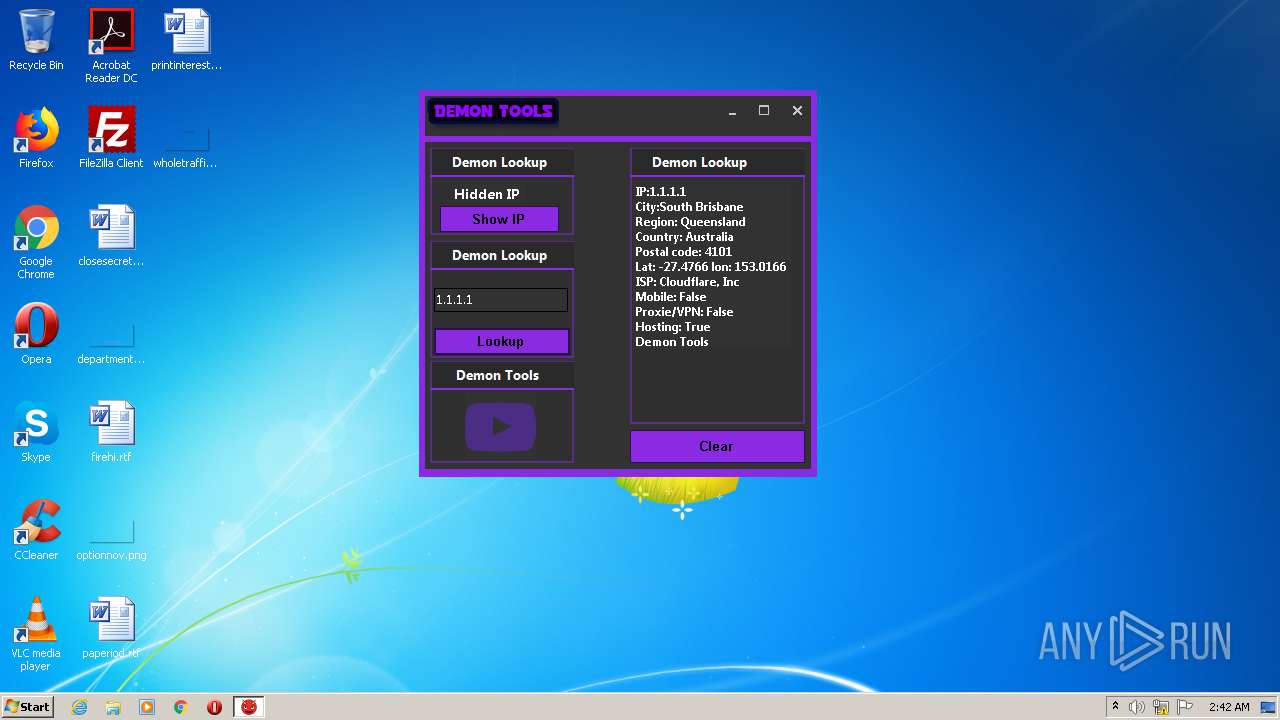Close the Demon Tools window
The width and height of the screenshot is (1280, 720).
(797, 111)
